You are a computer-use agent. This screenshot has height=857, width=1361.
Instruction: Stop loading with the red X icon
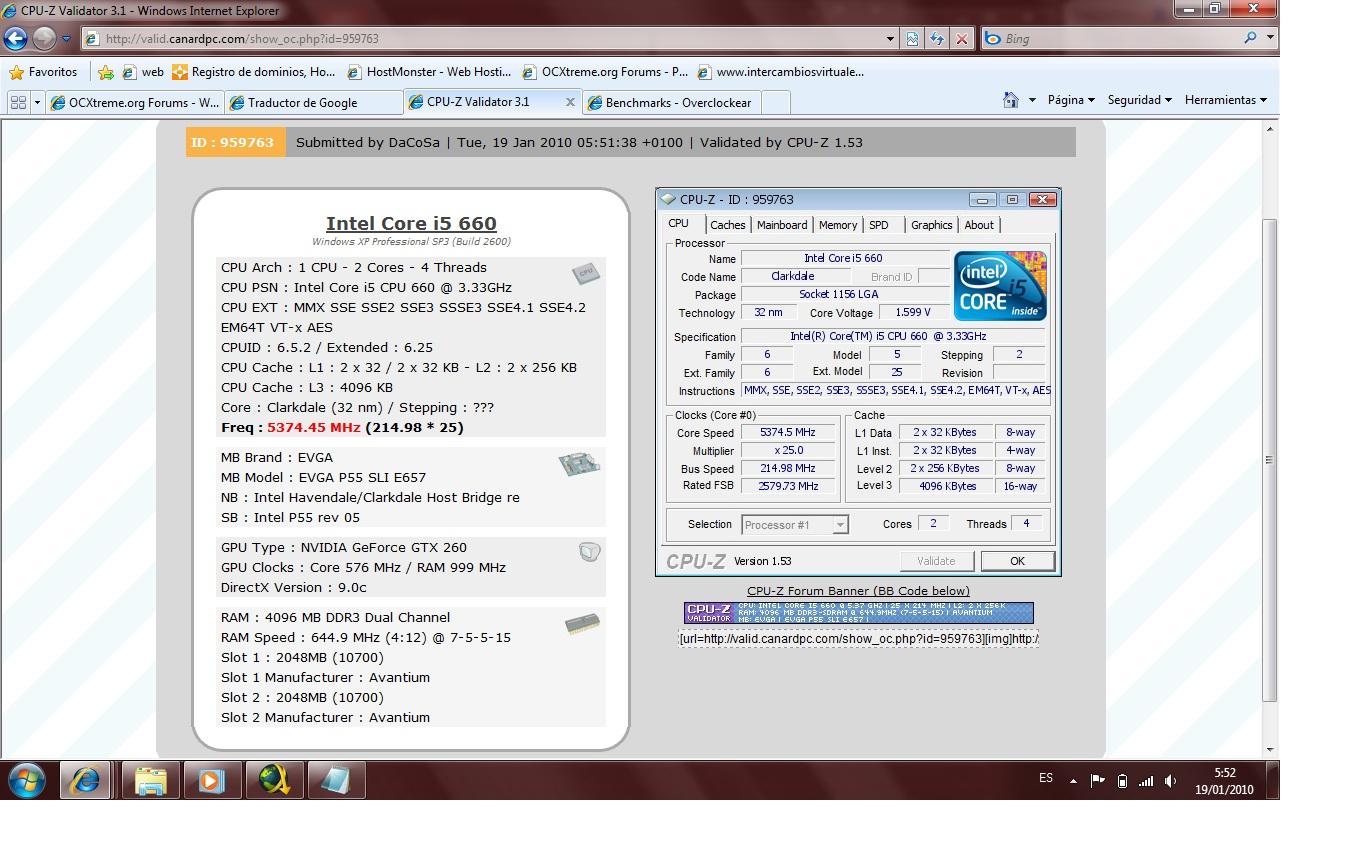click(x=962, y=39)
